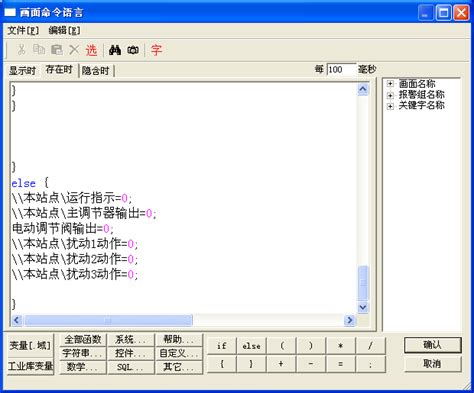Insert the right brace '}' button
The width and height of the screenshot is (474, 393).
pyautogui.click(x=251, y=364)
